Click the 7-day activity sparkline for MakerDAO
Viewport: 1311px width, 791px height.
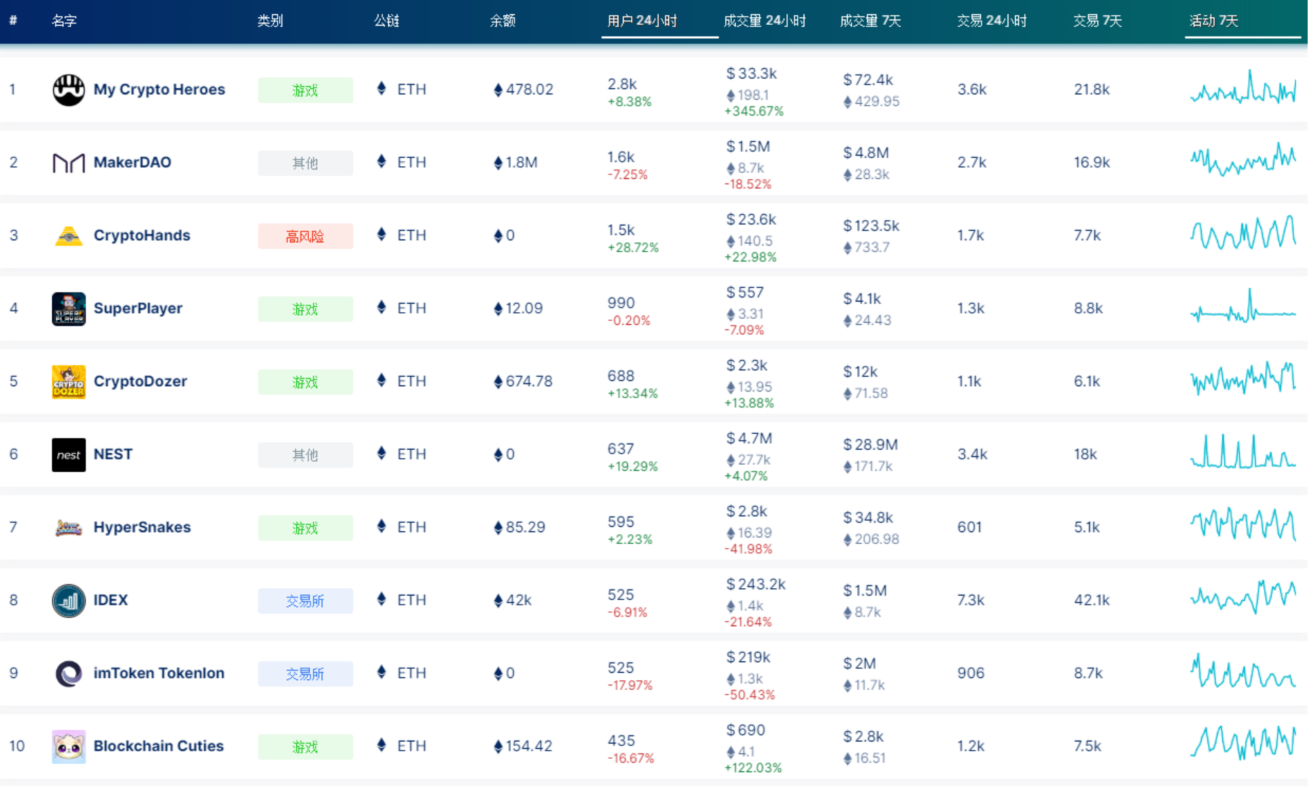(x=1243, y=160)
